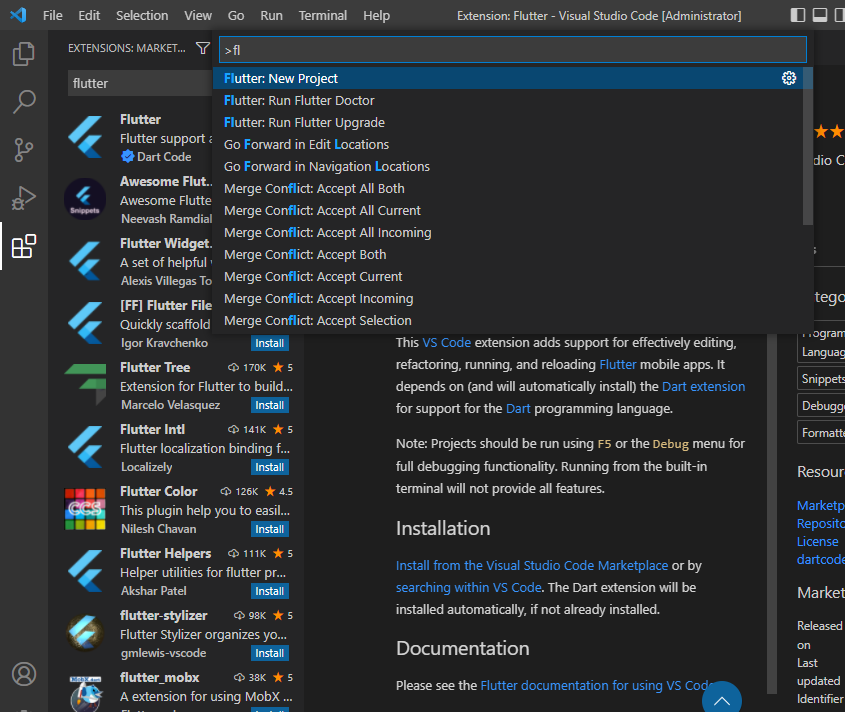845x712 pixels.
Task: Select the Flutter Intl extension icon
Action: coord(86,447)
